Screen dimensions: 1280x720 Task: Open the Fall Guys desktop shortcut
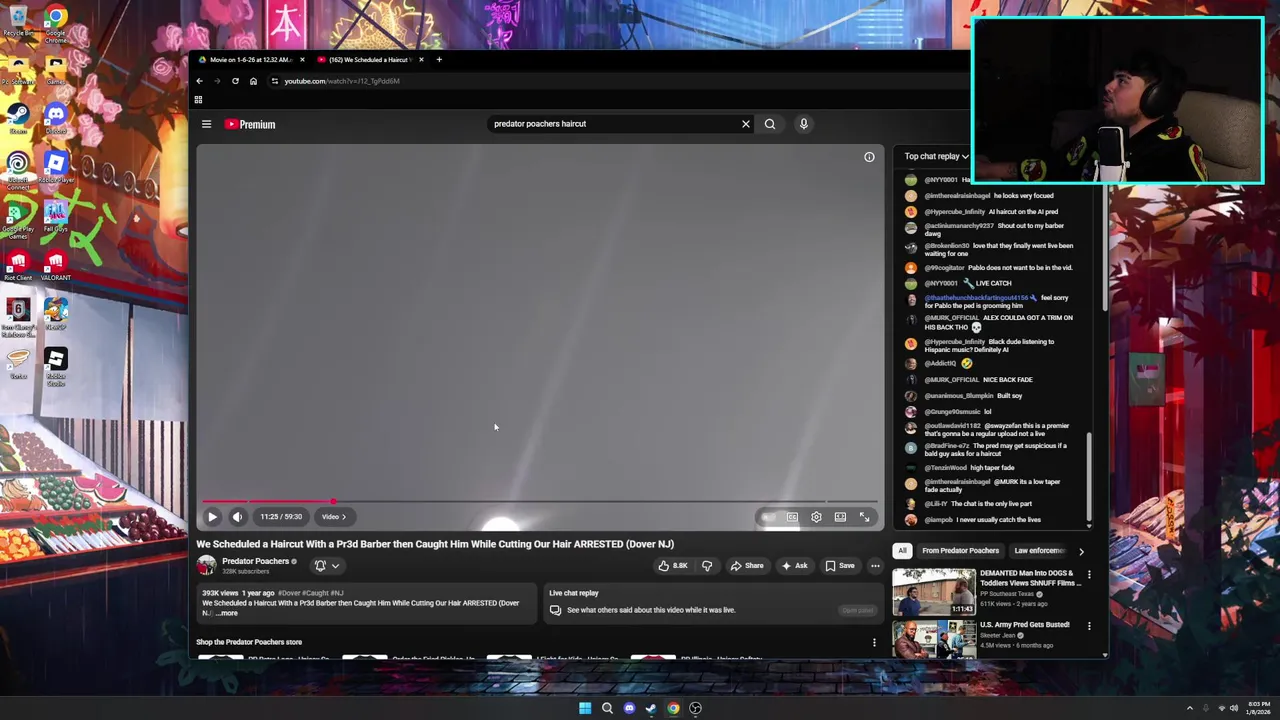56,216
